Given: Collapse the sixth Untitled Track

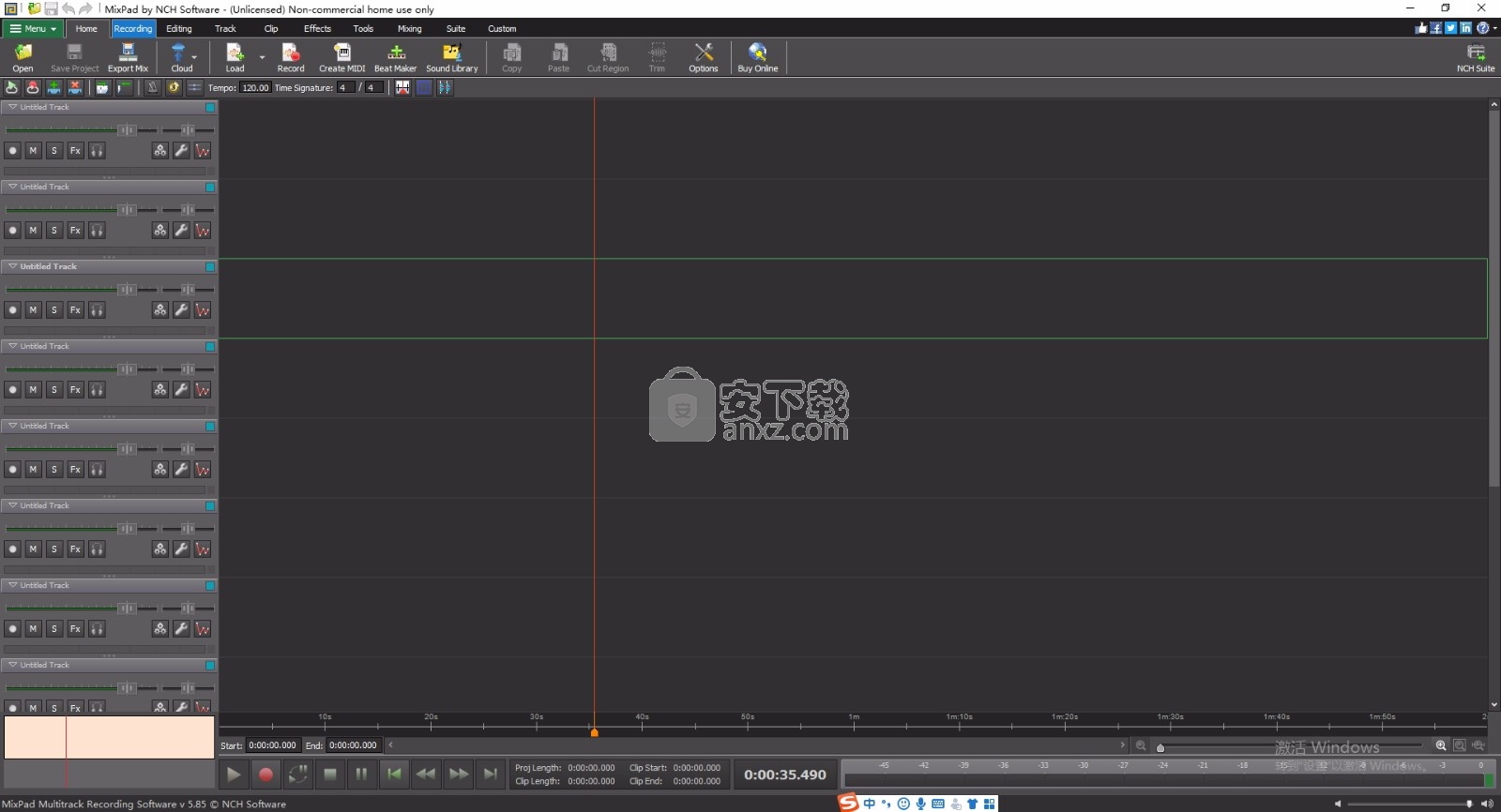Looking at the screenshot, I should tap(12, 505).
